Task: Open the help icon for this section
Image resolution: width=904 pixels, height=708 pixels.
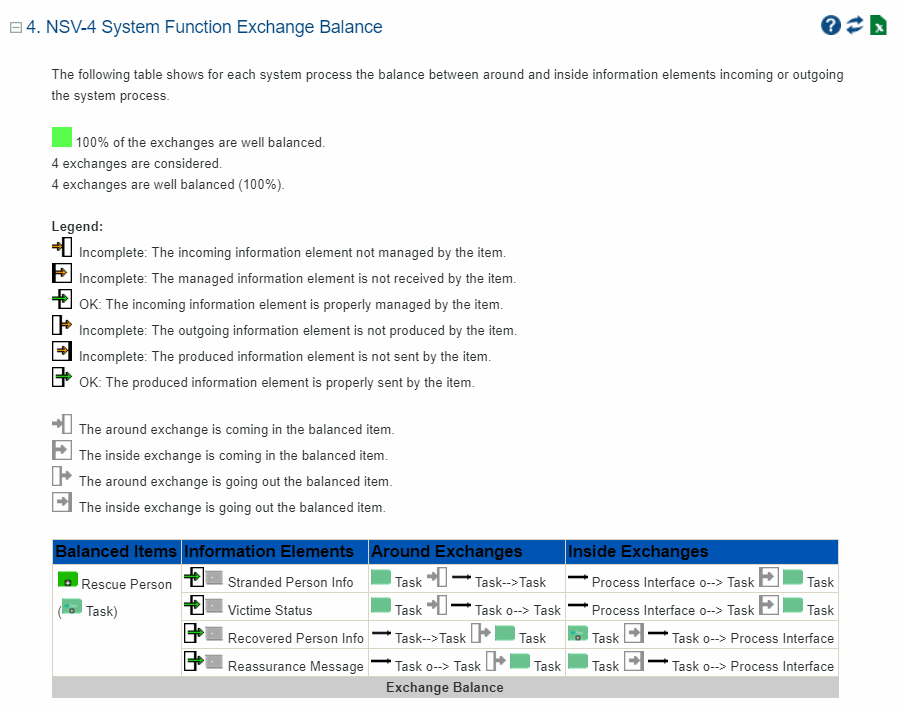Action: click(x=830, y=26)
